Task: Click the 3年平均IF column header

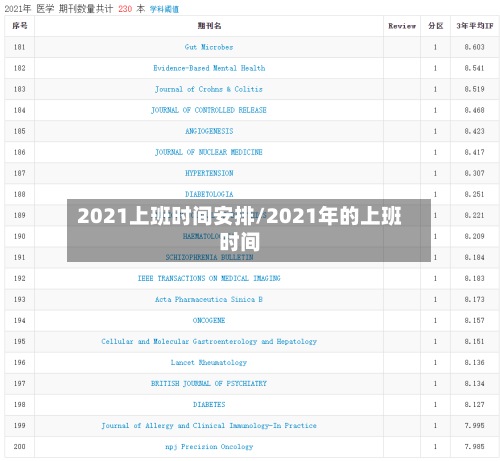Action: 475,26
